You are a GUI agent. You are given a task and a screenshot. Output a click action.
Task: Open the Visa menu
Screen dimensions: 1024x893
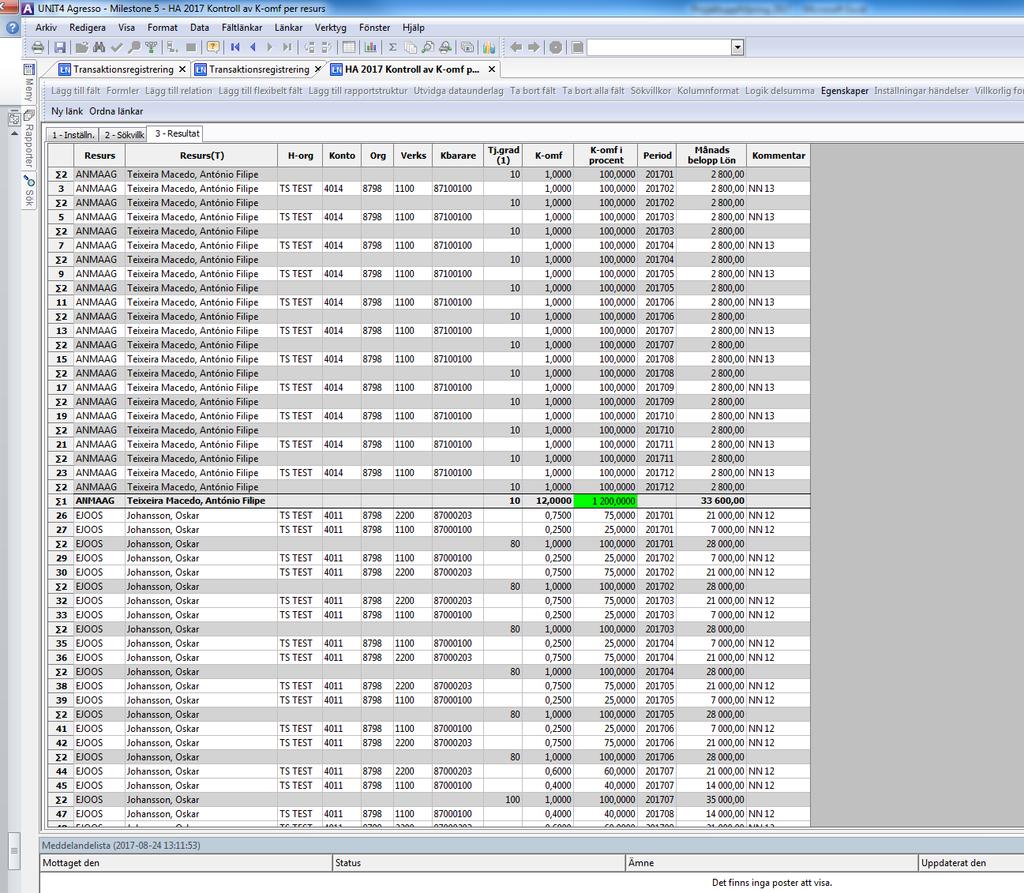127,27
